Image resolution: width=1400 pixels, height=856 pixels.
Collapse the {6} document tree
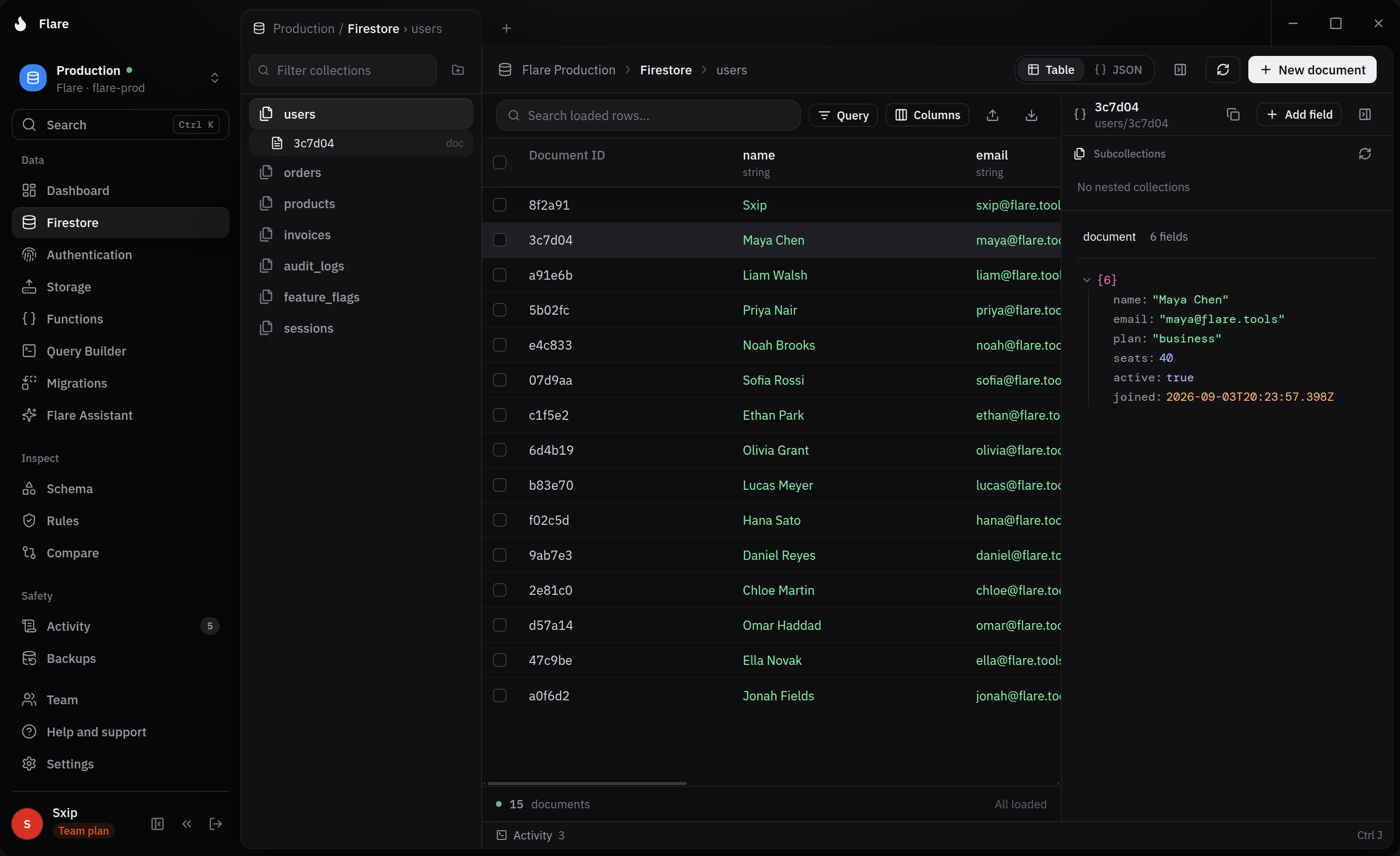click(1086, 280)
